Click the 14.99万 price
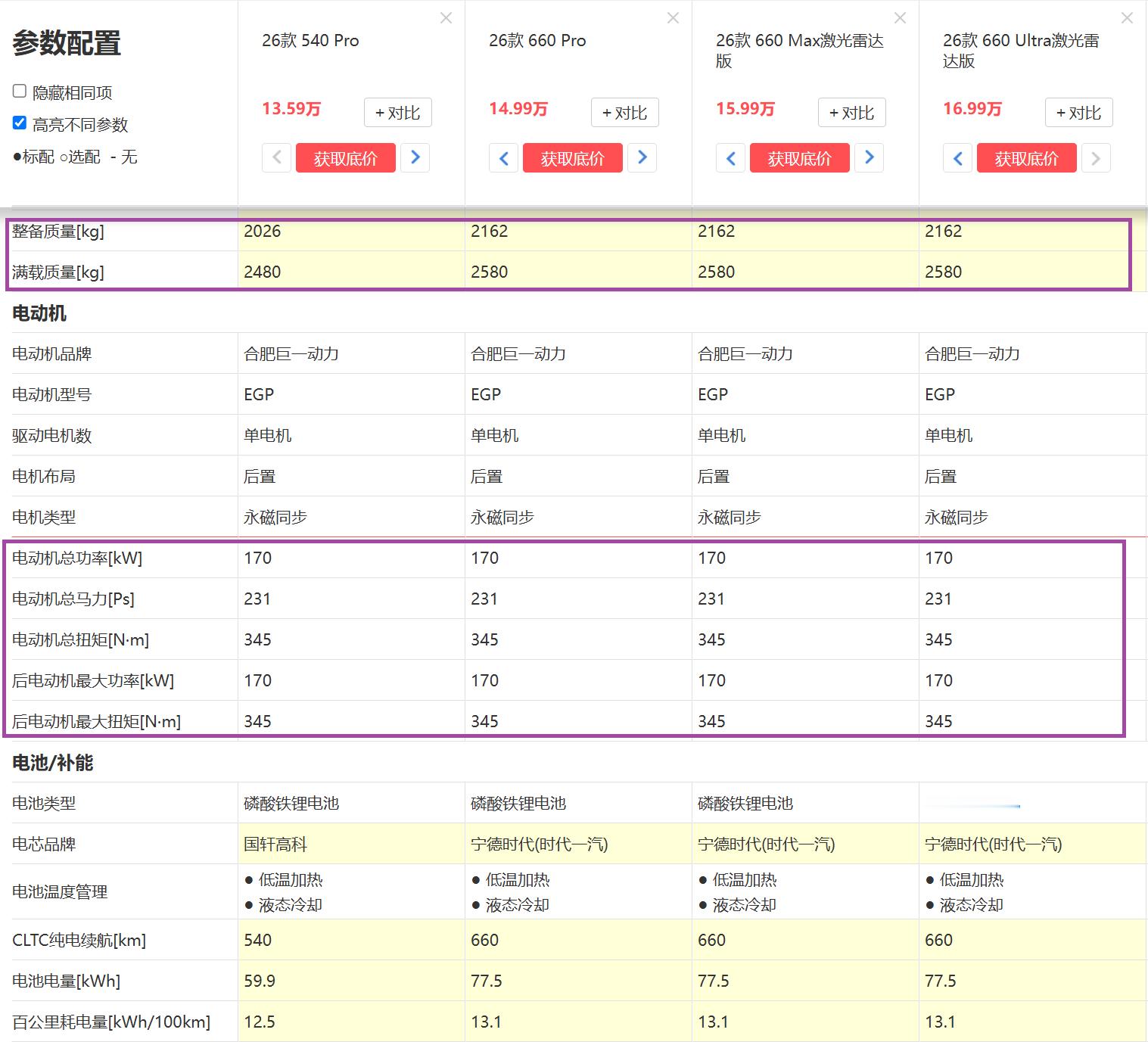The image size is (1148, 1042). pos(518,109)
